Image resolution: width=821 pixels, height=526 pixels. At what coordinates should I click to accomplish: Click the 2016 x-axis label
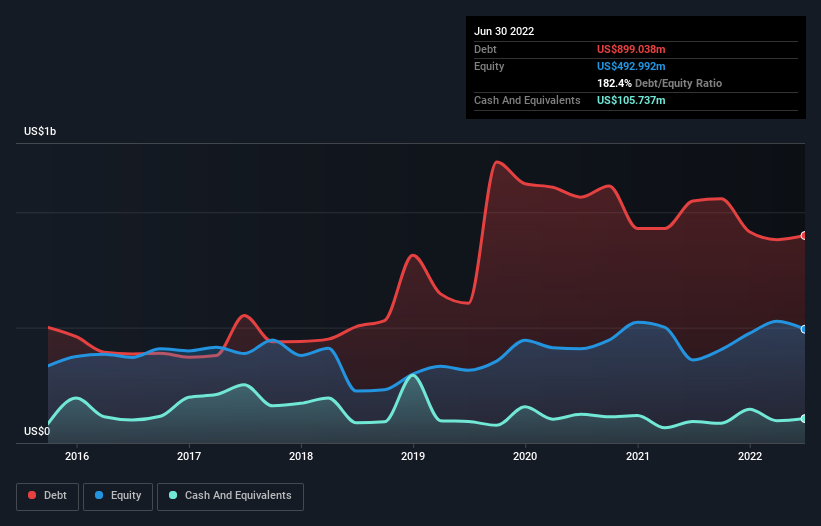pyautogui.click(x=77, y=456)
